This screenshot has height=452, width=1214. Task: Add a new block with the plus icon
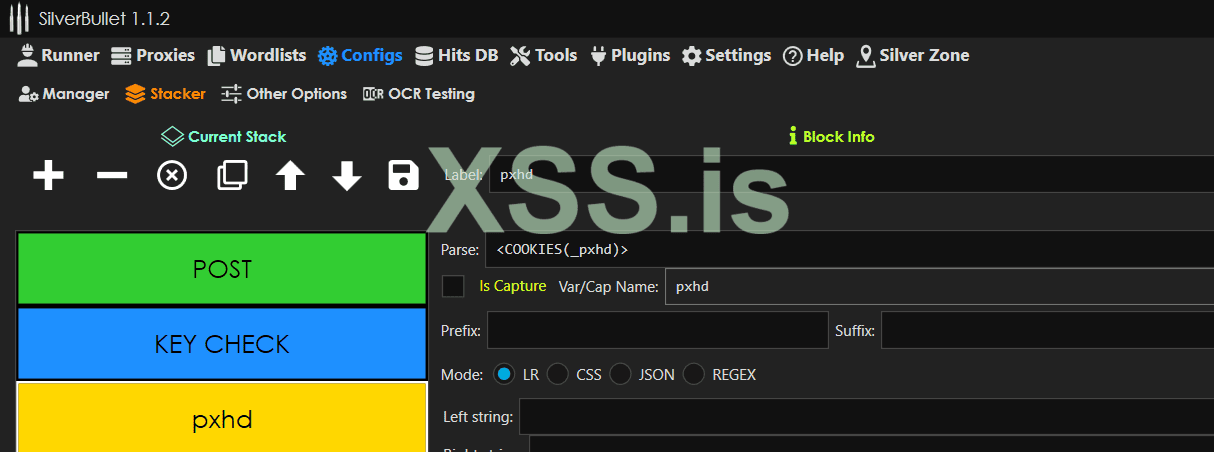(x=49, y=176)
